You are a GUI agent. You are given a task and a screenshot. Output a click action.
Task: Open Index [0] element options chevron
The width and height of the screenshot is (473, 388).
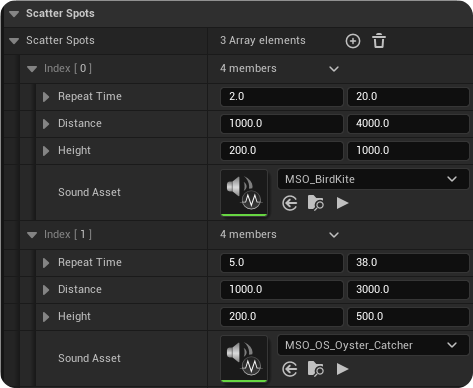coord(334,69)
